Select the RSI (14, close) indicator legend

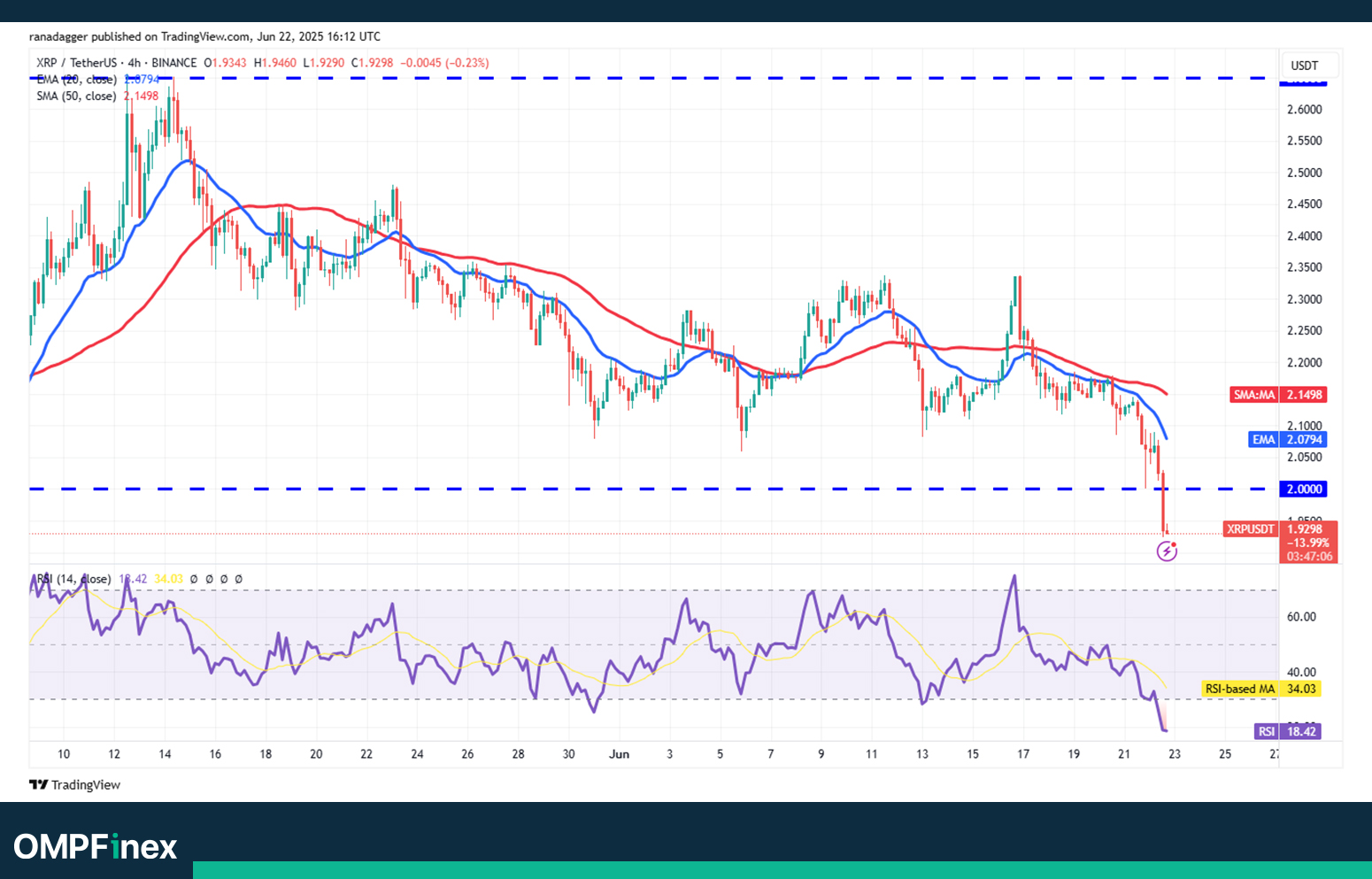click(x=74, y=579)
